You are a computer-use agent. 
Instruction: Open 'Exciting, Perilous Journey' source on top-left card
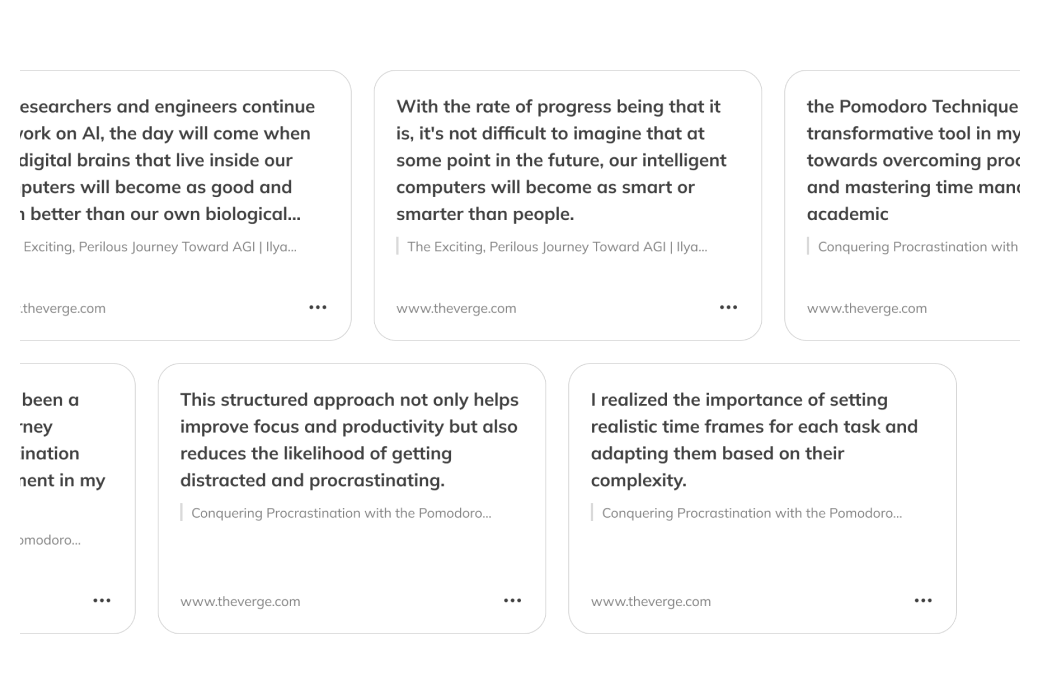pyautogui.click(x=160, y=246)
